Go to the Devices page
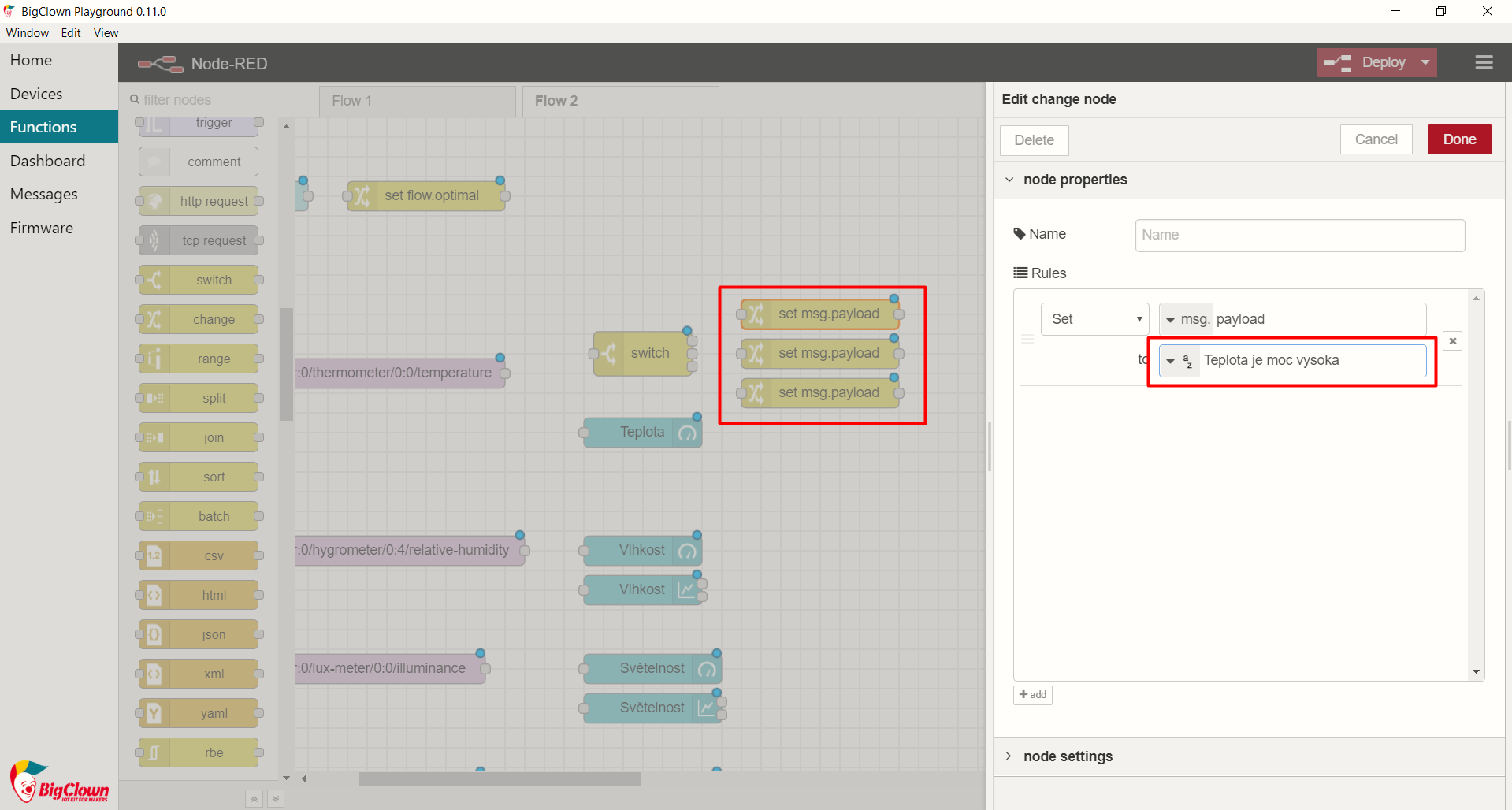The image size is (1512, 810). point(59,94)
